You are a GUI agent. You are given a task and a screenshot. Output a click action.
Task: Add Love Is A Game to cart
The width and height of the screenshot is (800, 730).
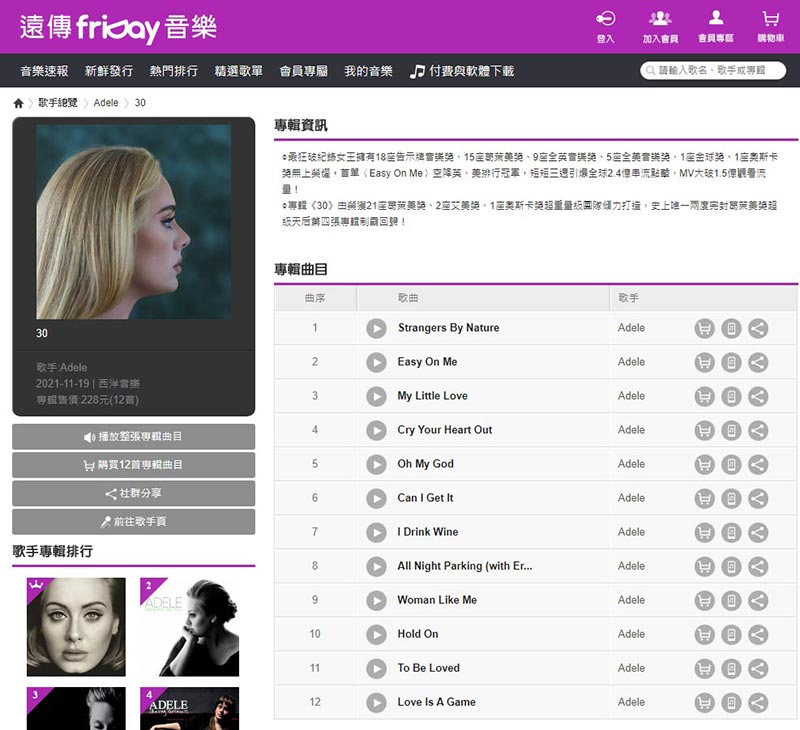705,702
